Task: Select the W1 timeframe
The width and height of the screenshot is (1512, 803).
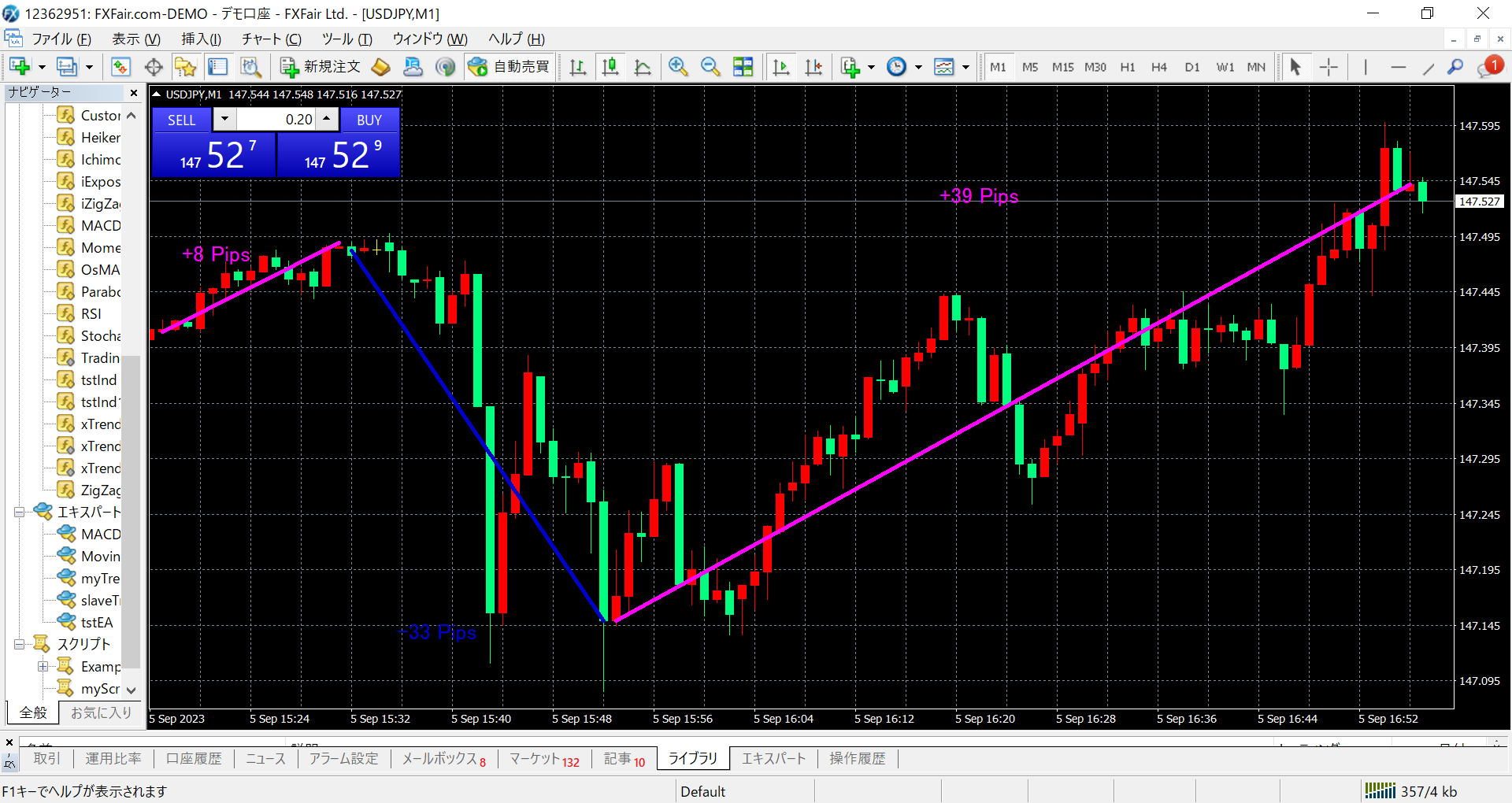Action: tap(1225, 67)
